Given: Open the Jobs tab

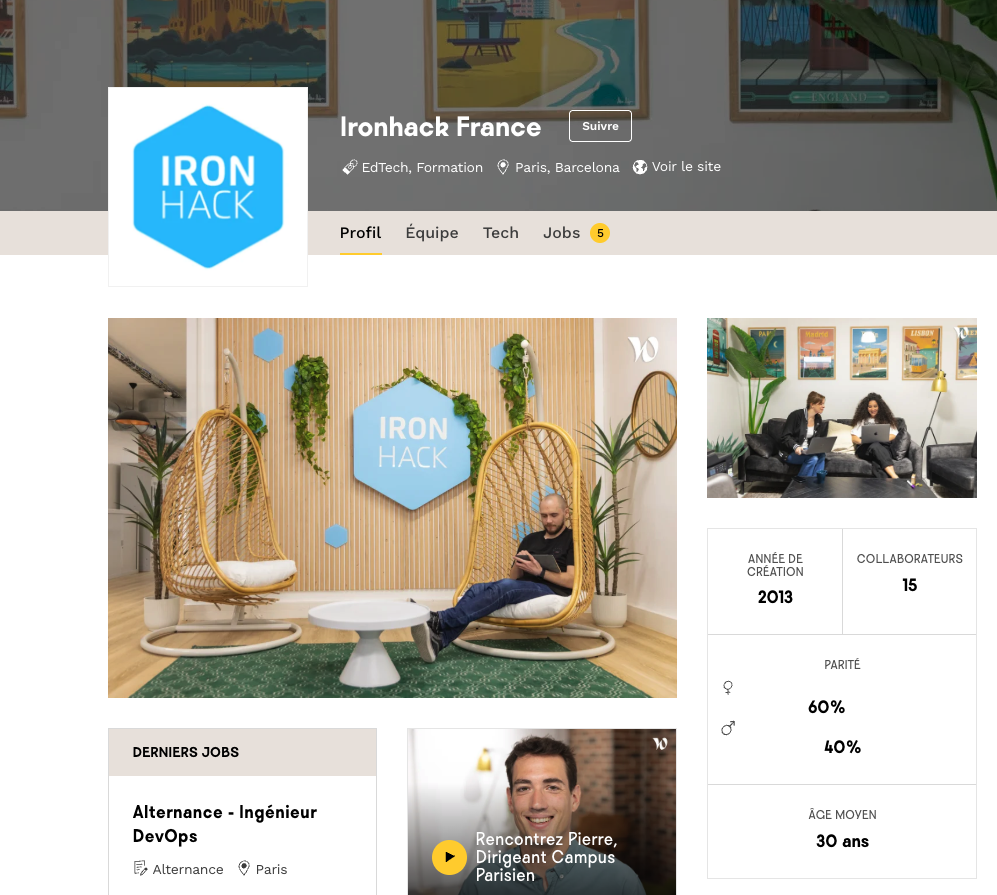Looking at the screenshot, I should tap(561, 233).
